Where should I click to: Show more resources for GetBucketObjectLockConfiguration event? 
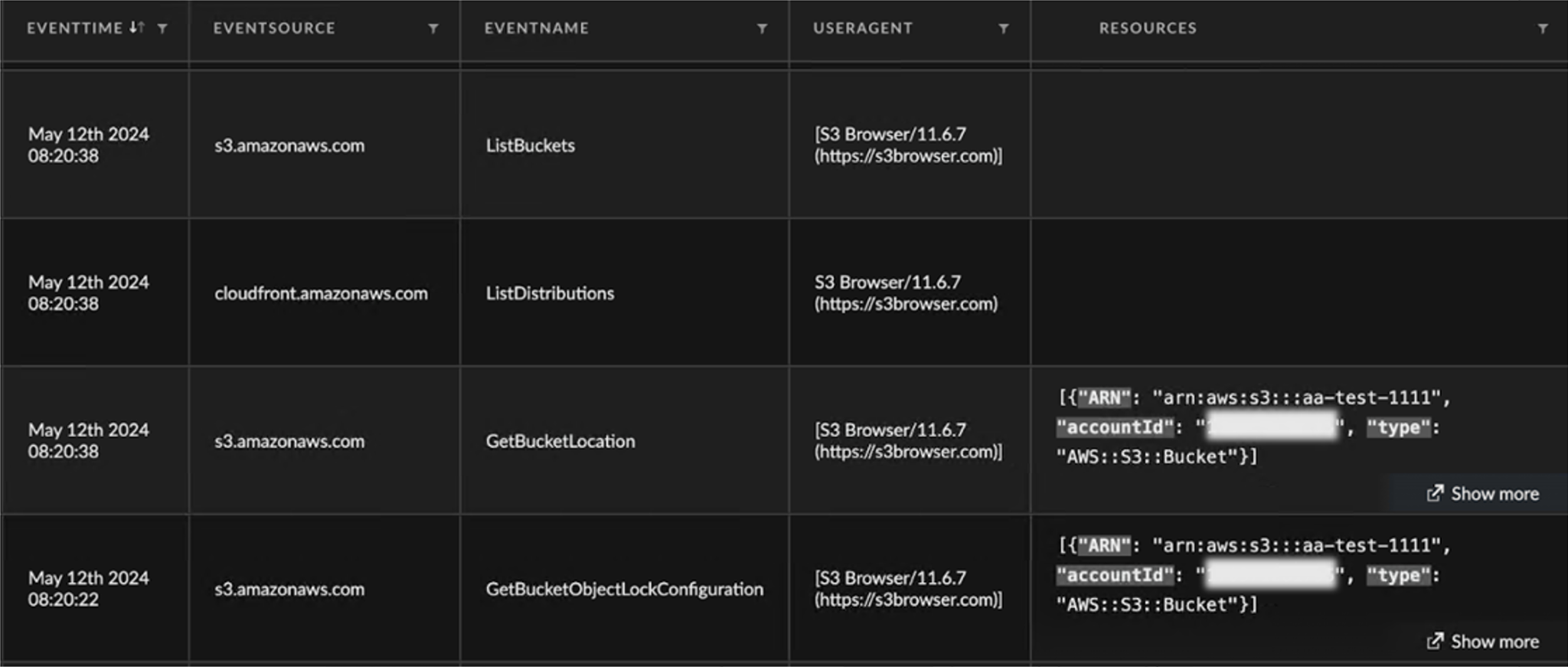(x=1494, y=642)
